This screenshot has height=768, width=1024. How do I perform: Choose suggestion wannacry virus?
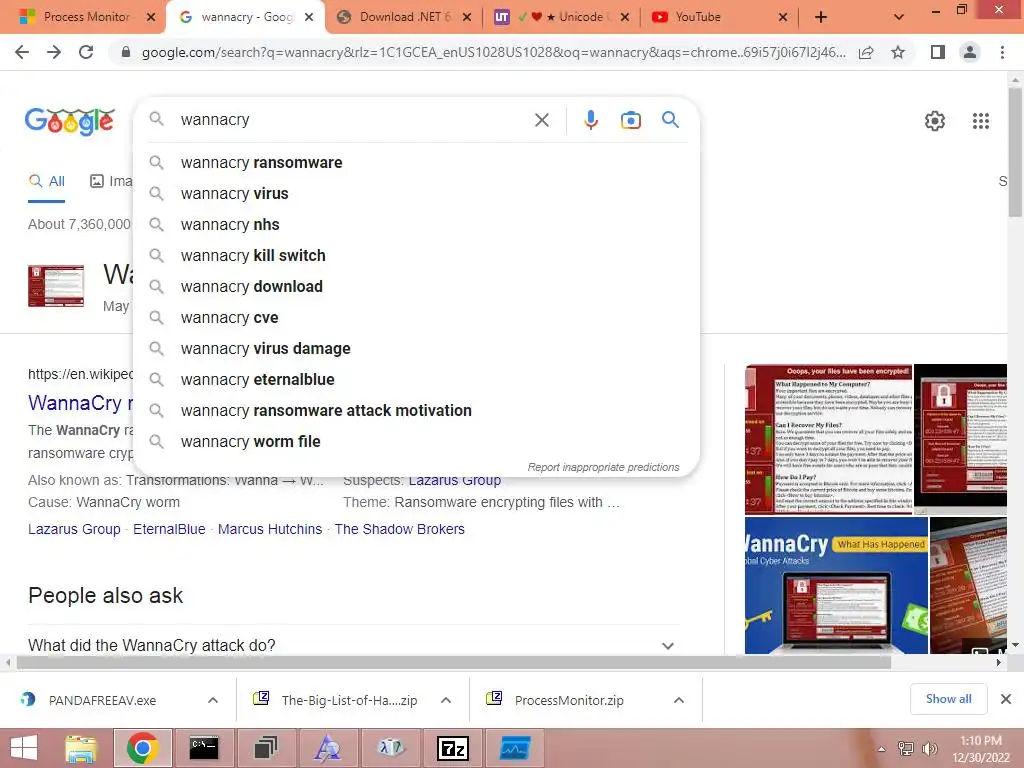coord(417,193)
